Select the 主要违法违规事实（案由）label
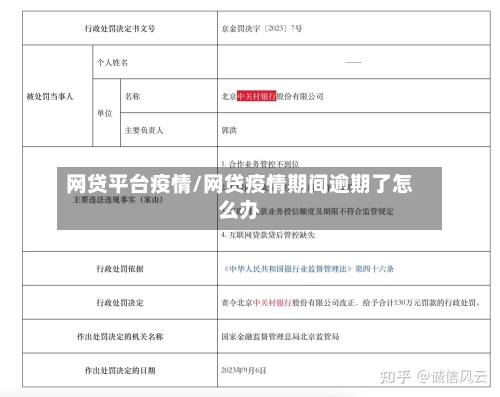500x397 pixels. click(118, 200)
